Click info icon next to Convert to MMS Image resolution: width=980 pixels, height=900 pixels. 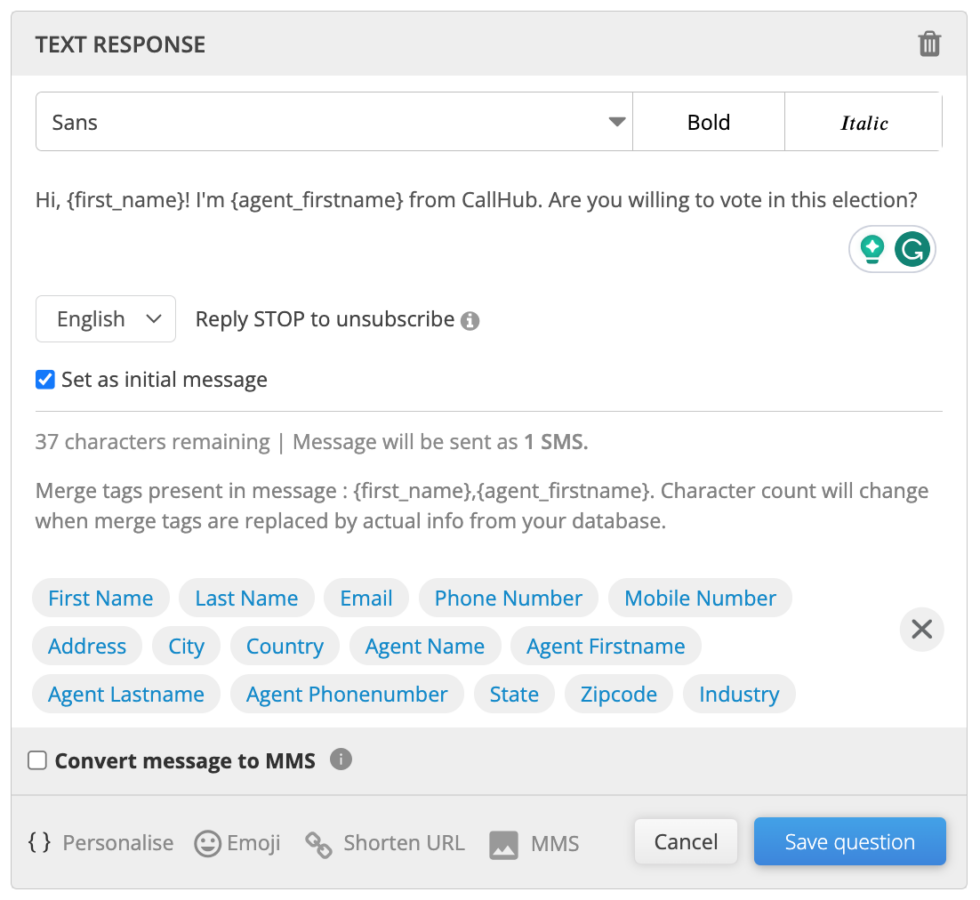(341, 759)
